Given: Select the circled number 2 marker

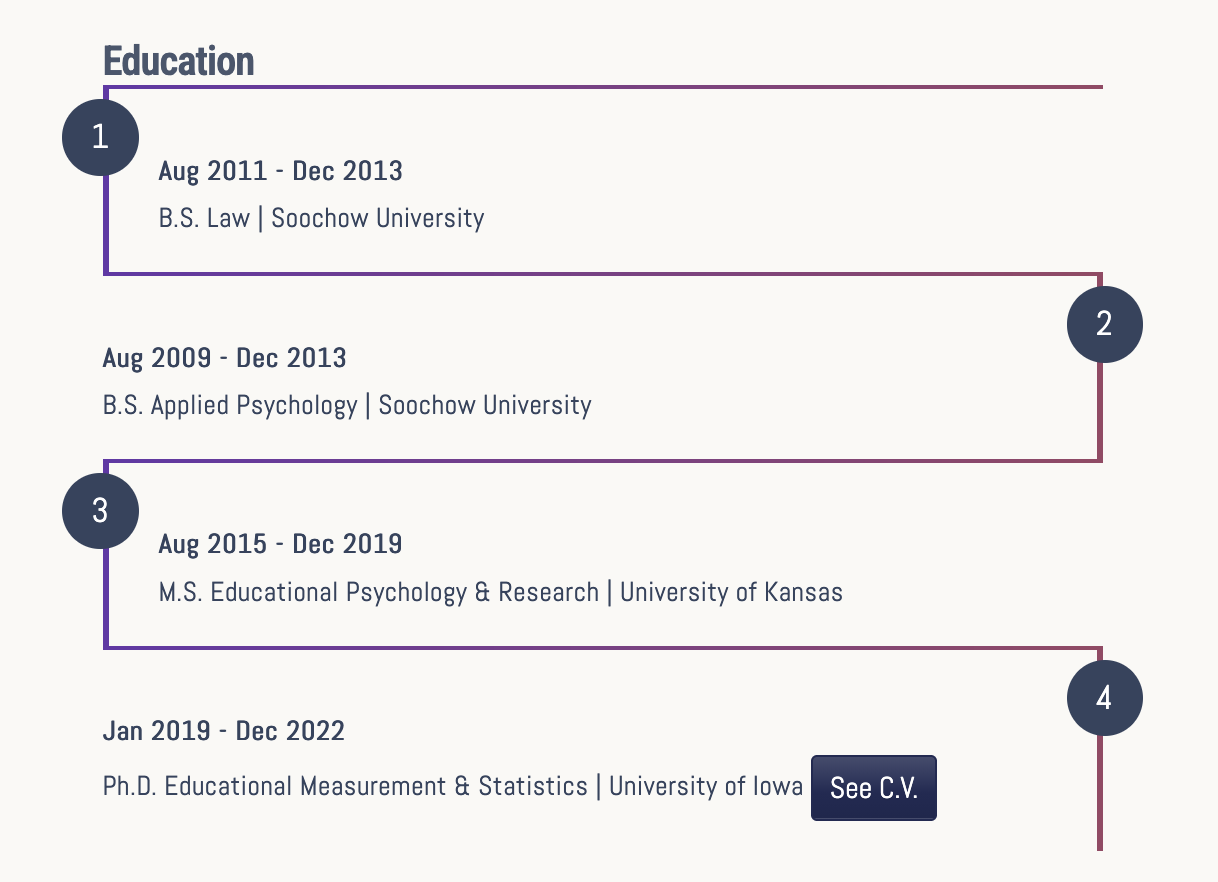Looking at the screenshot, I should click(x=1104, y=324).
